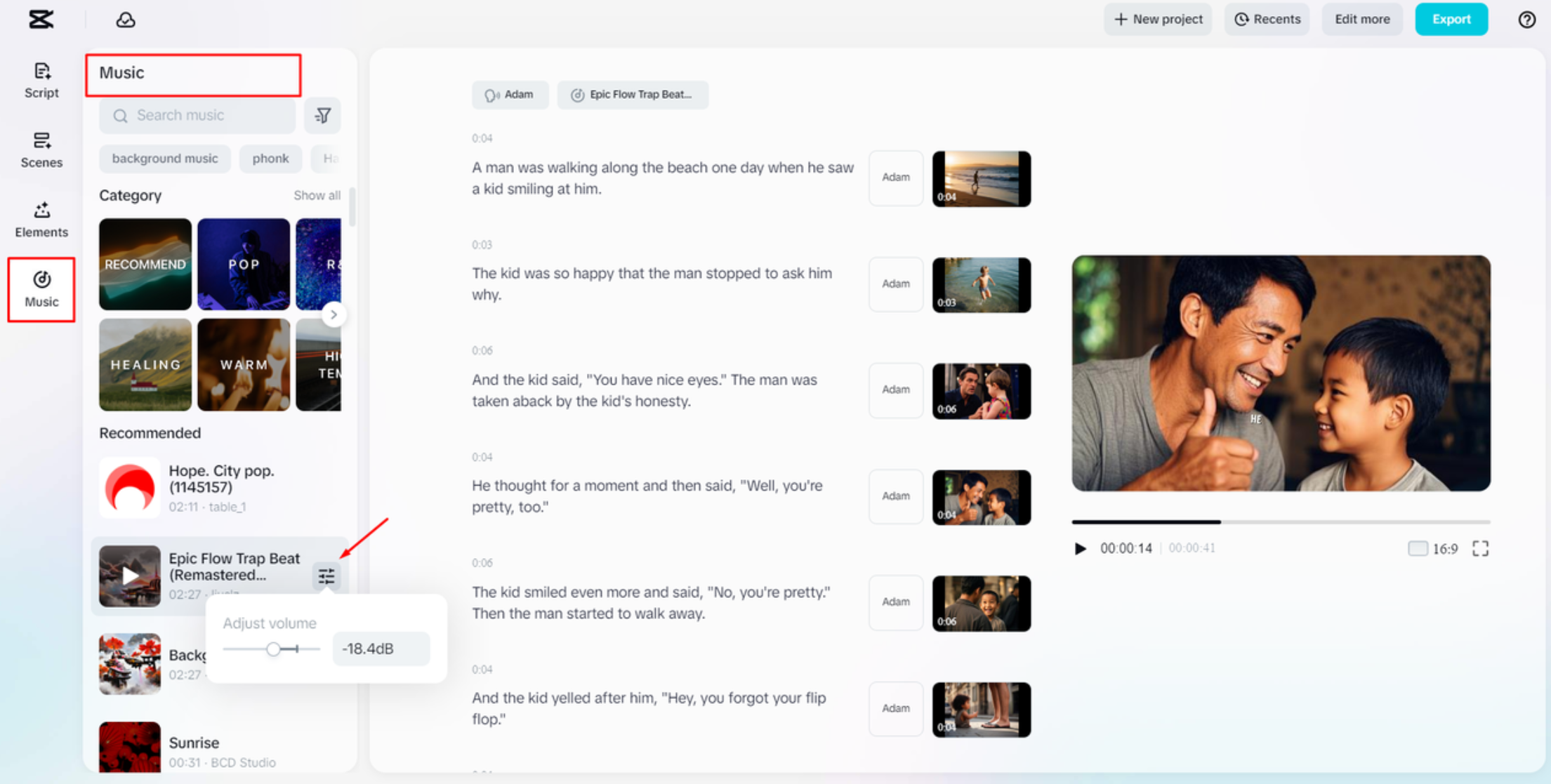Click the help question mark icon
The width and height of the screenshot is (1551, 784).
(x=1526, y=20)
